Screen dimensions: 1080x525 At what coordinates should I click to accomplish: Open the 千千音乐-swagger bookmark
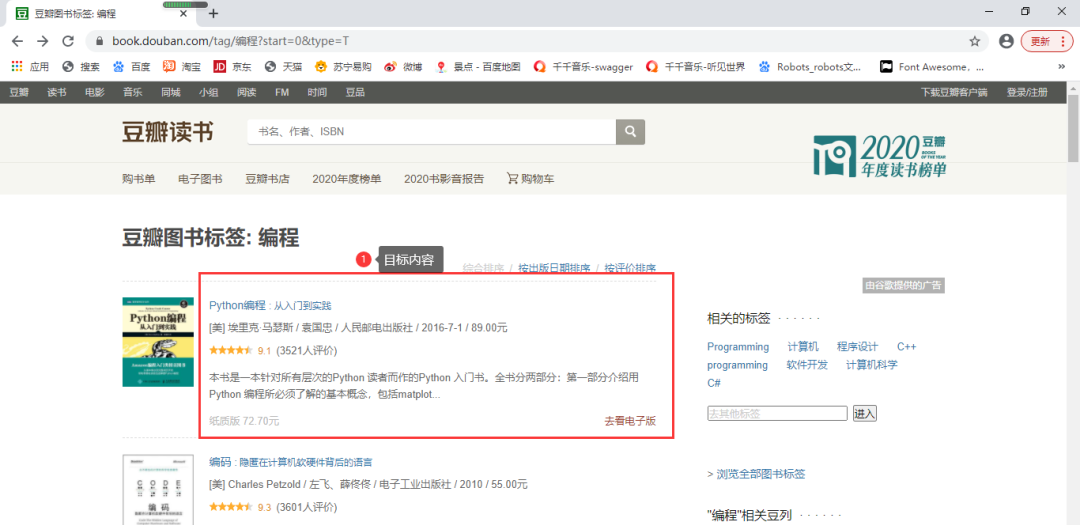coord(584,67)
